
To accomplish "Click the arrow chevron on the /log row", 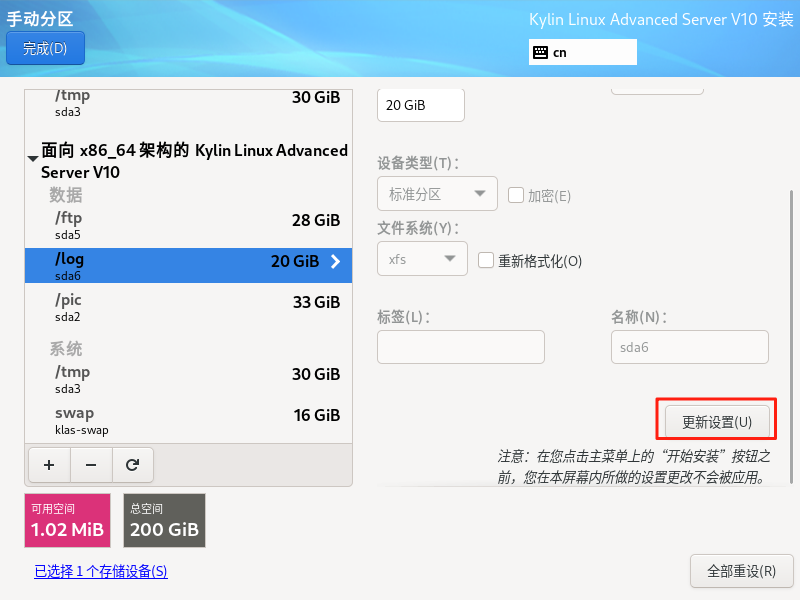I will (x=335, y=261).
